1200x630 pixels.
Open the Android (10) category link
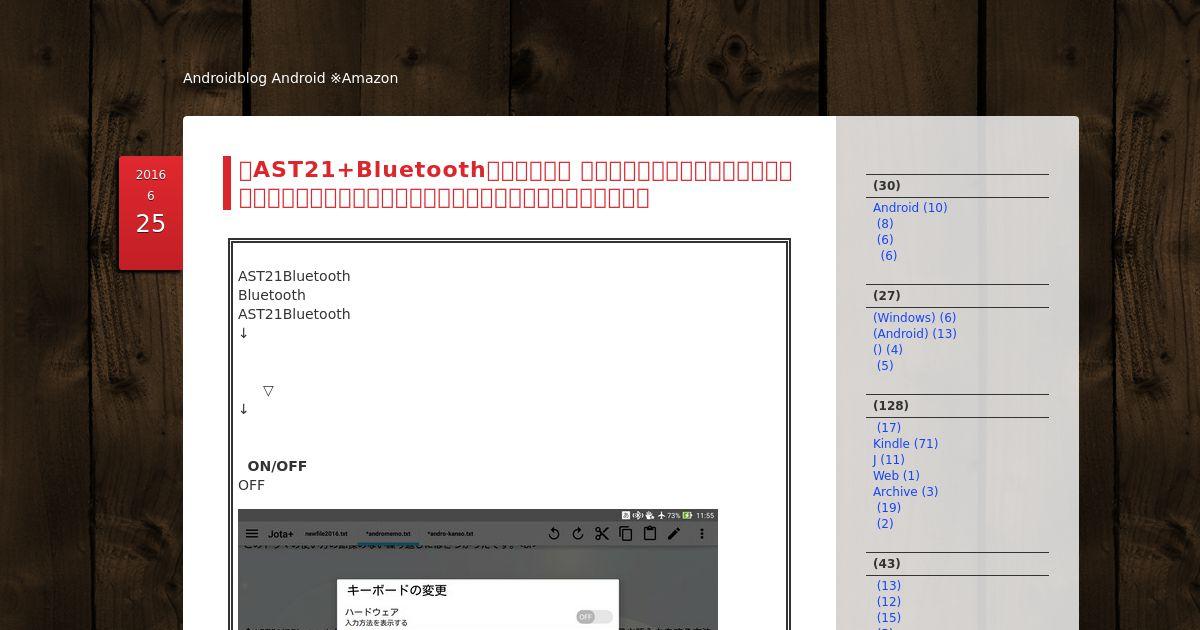(x=910, y=208)
